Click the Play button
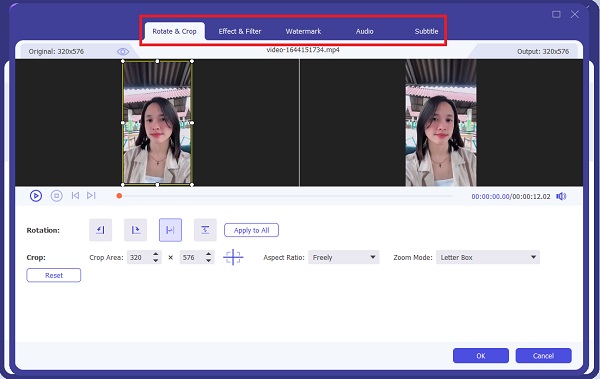 [36, 196]
